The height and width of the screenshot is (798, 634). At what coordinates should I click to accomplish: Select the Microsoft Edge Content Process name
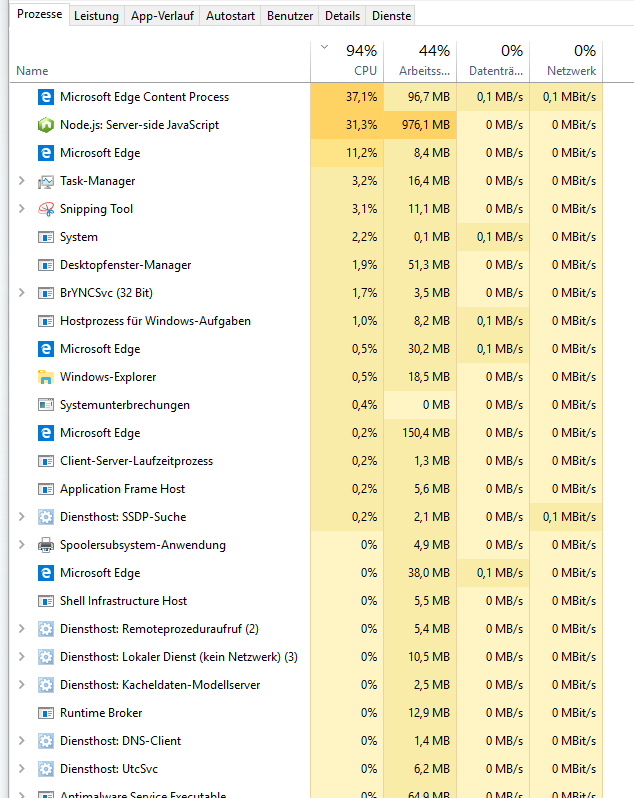point(145,97)
